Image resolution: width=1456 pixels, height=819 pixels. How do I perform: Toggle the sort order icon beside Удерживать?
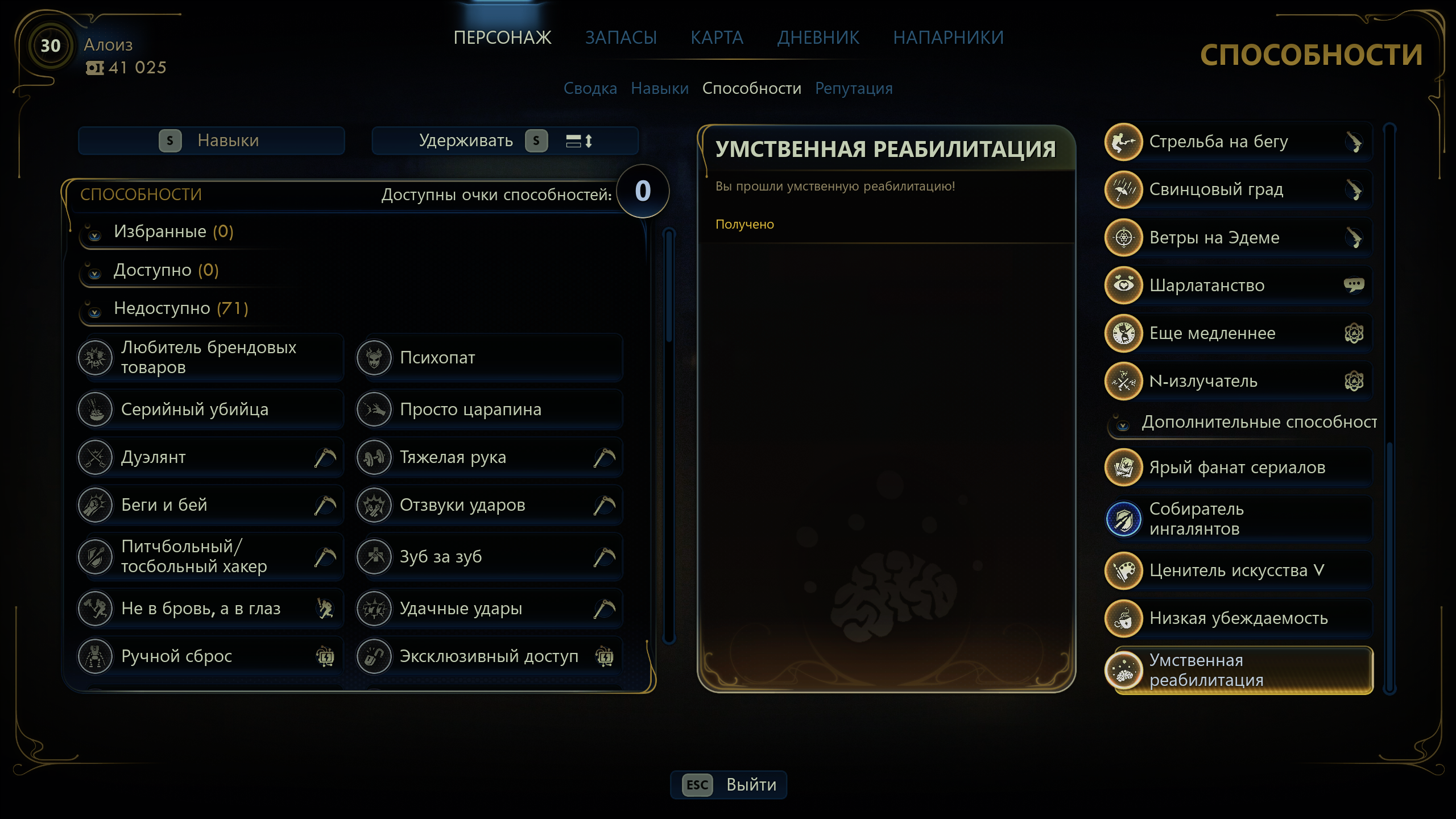580,140
